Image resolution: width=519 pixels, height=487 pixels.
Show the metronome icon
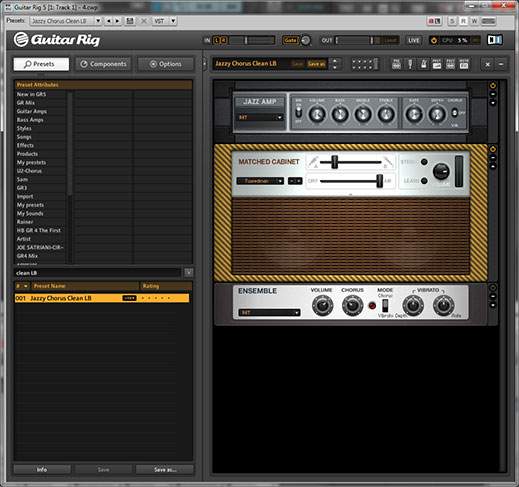point(423,64)
